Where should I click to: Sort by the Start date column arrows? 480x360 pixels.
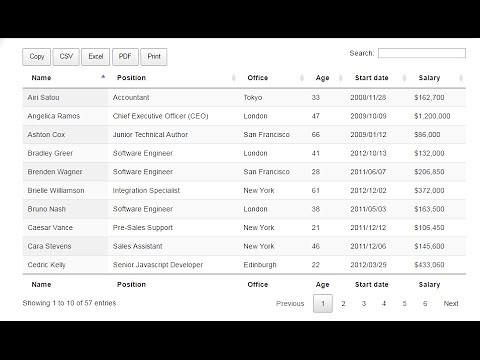pyautogui.click(x=404, y=78)
